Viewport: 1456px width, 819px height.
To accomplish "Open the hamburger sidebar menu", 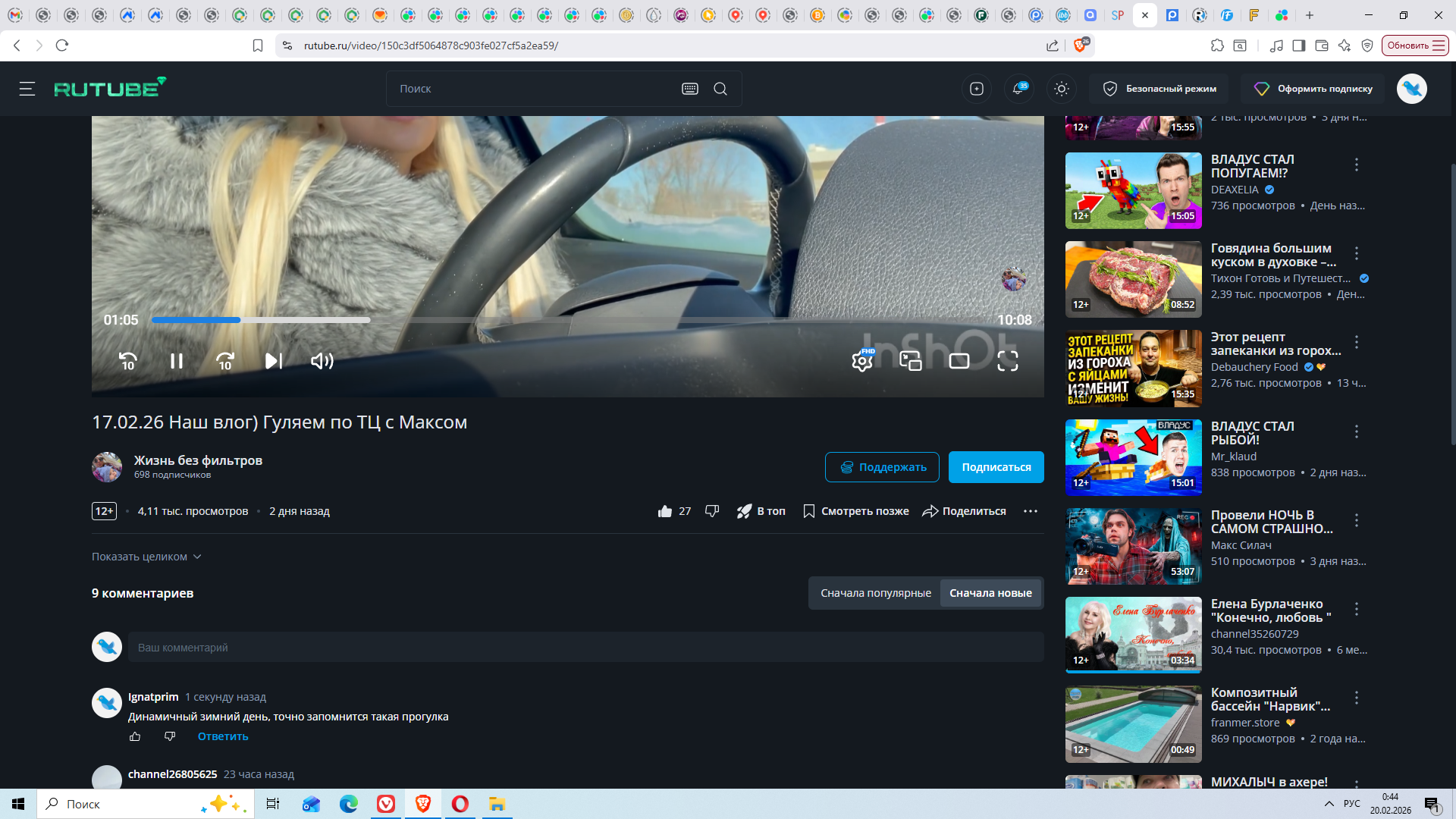I will point(27,89).
